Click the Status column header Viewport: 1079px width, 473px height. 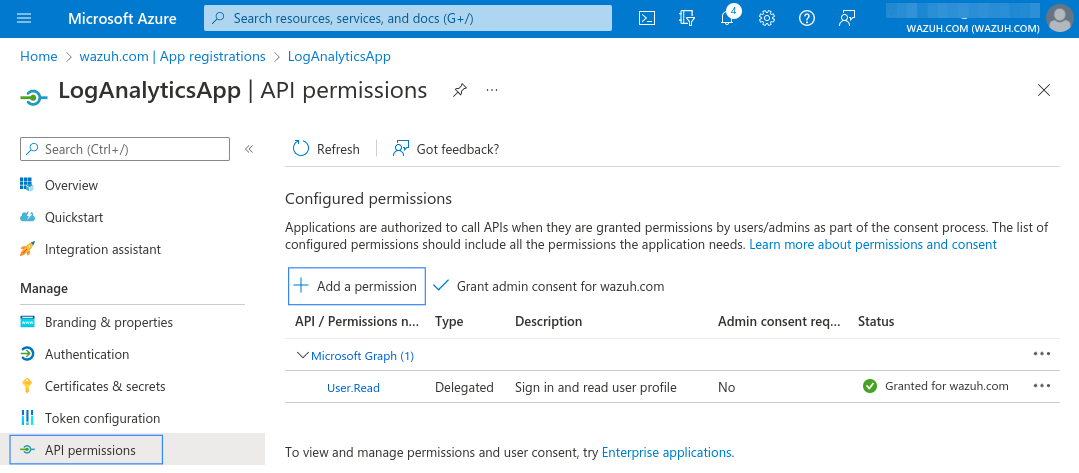876,322
